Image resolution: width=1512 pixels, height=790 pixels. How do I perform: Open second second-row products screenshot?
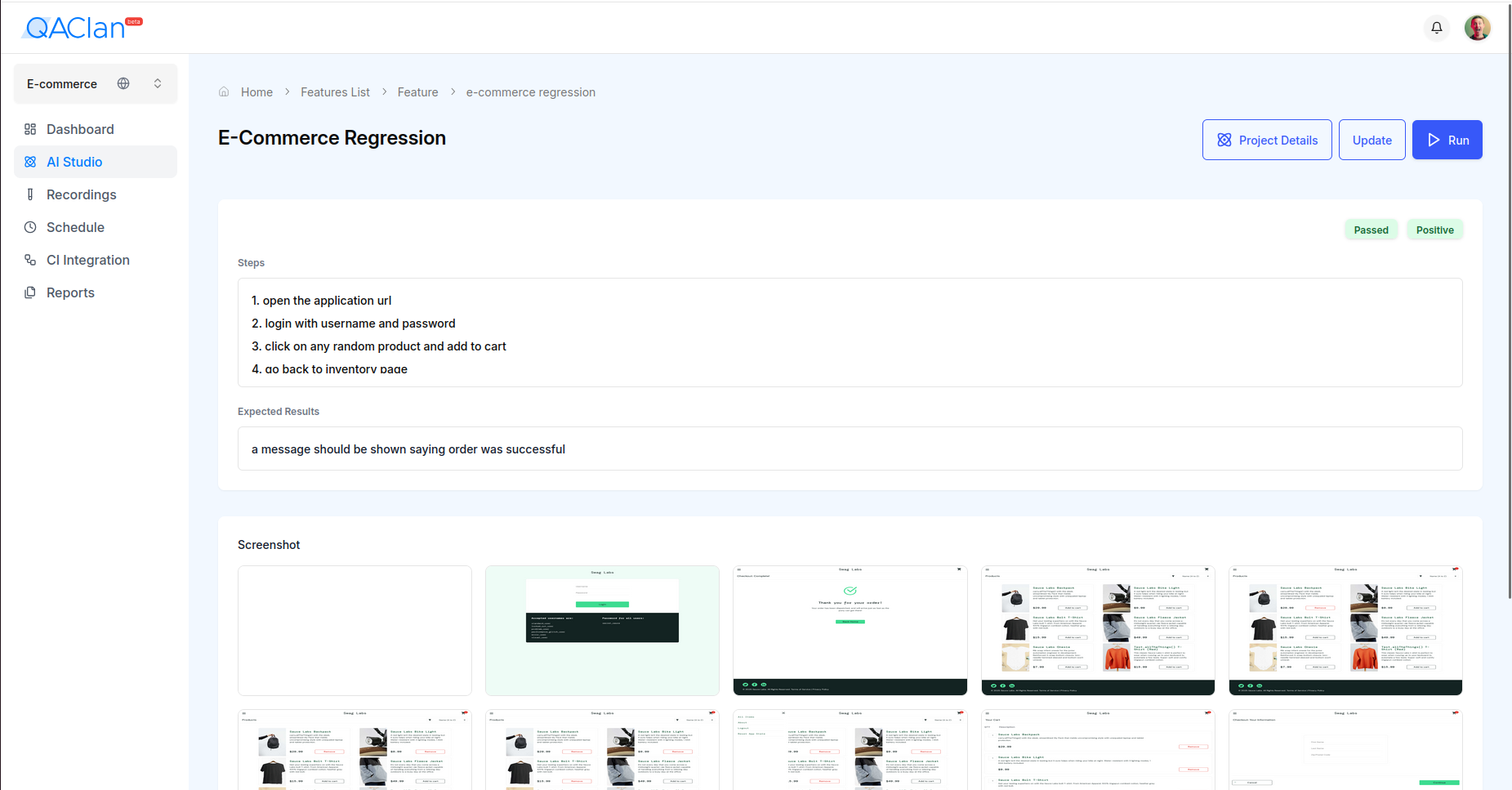coord(602,749)
